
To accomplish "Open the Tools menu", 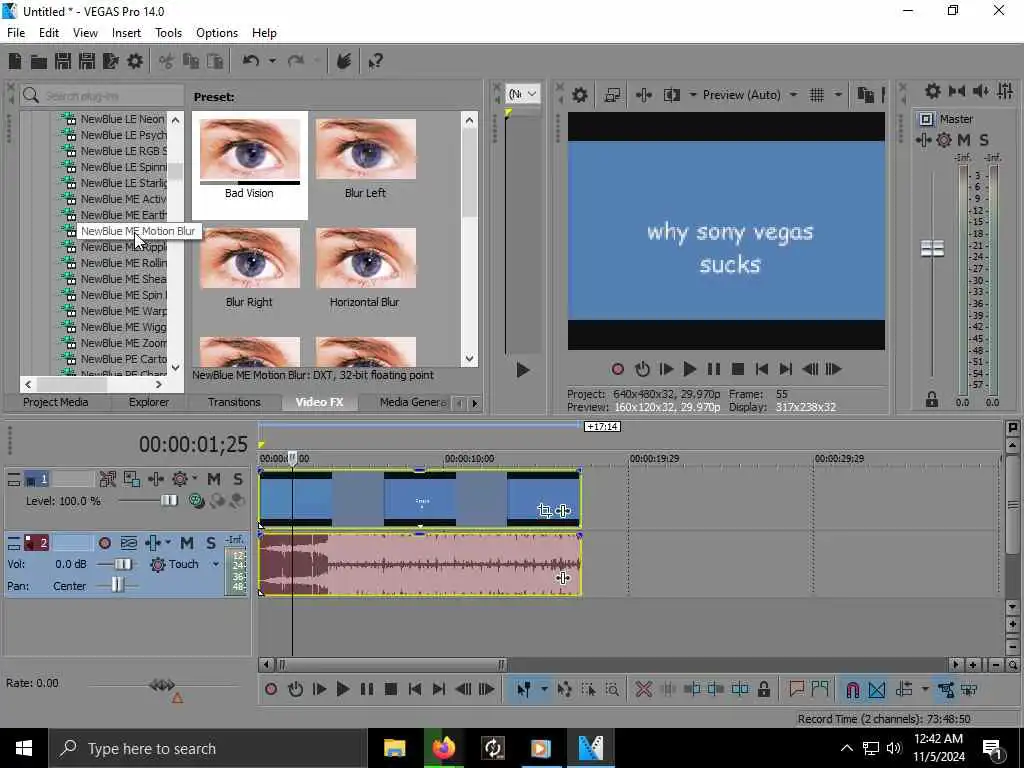I will [x=168, y=33].
